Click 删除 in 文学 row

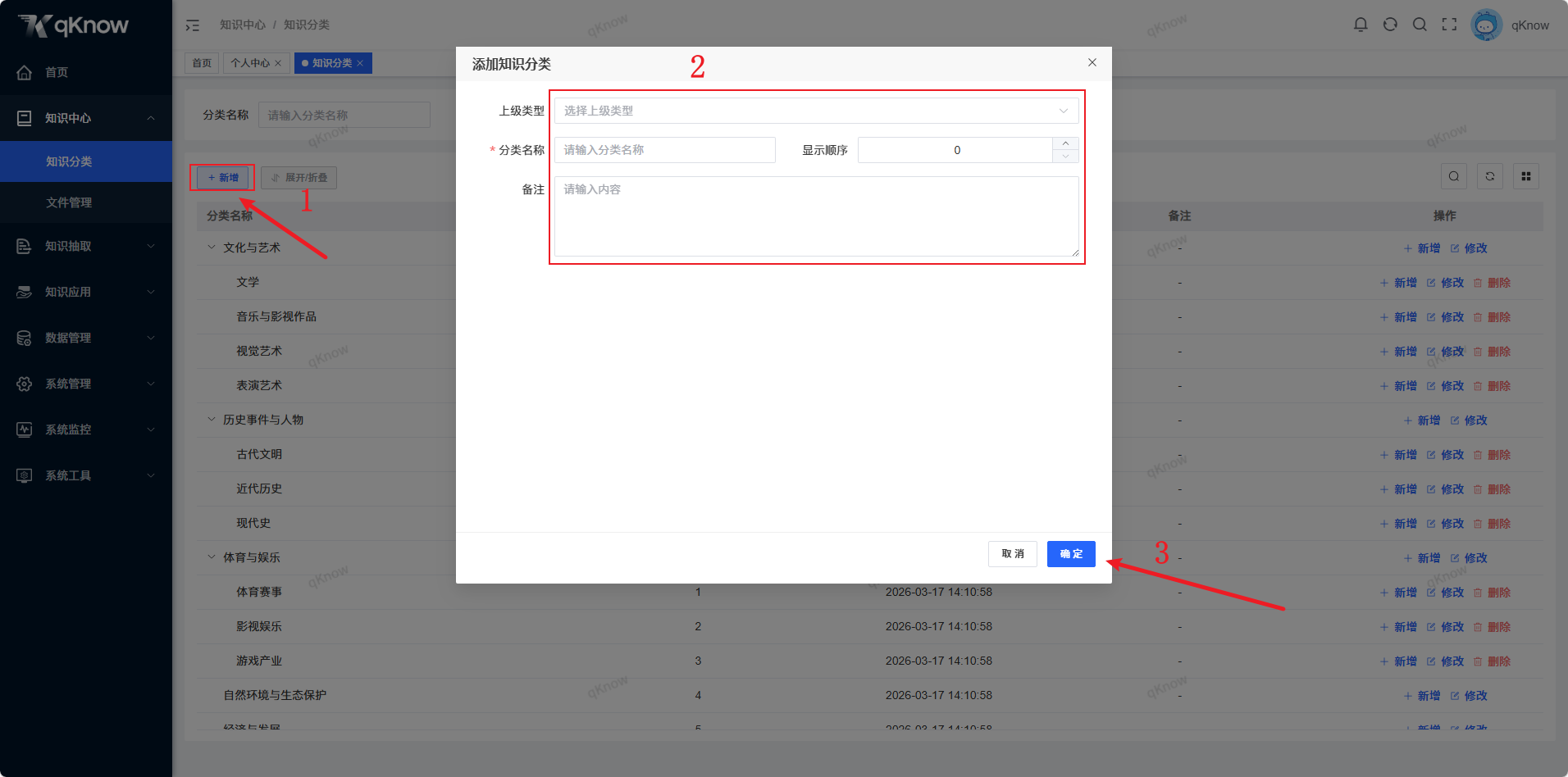point(1492,283)
